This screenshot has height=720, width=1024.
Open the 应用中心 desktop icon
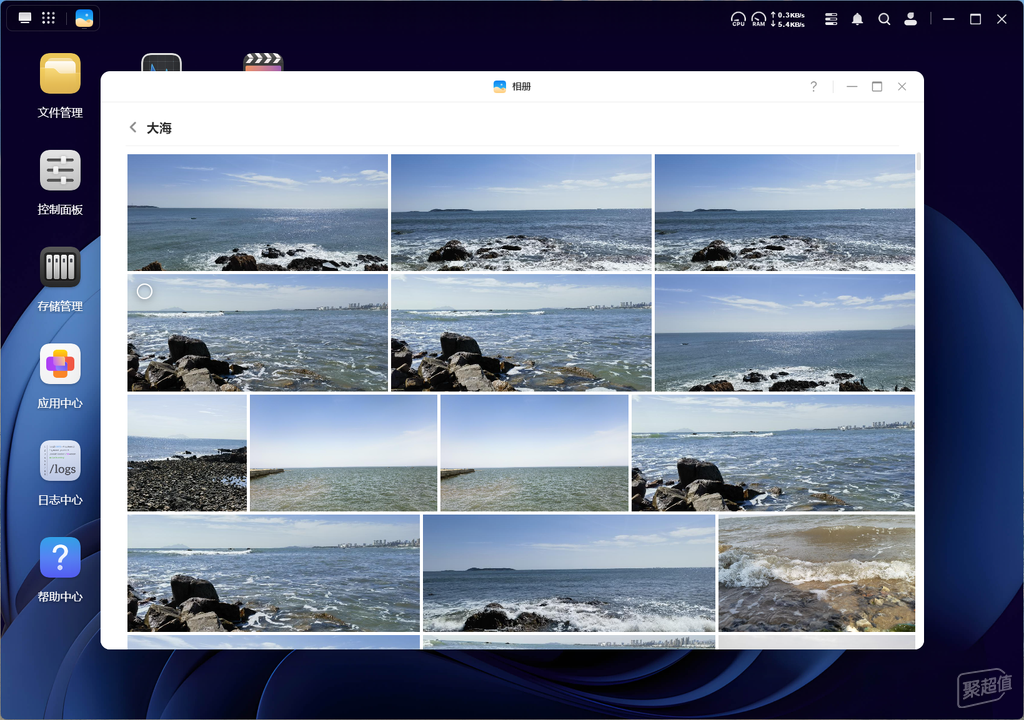[60, 377]
